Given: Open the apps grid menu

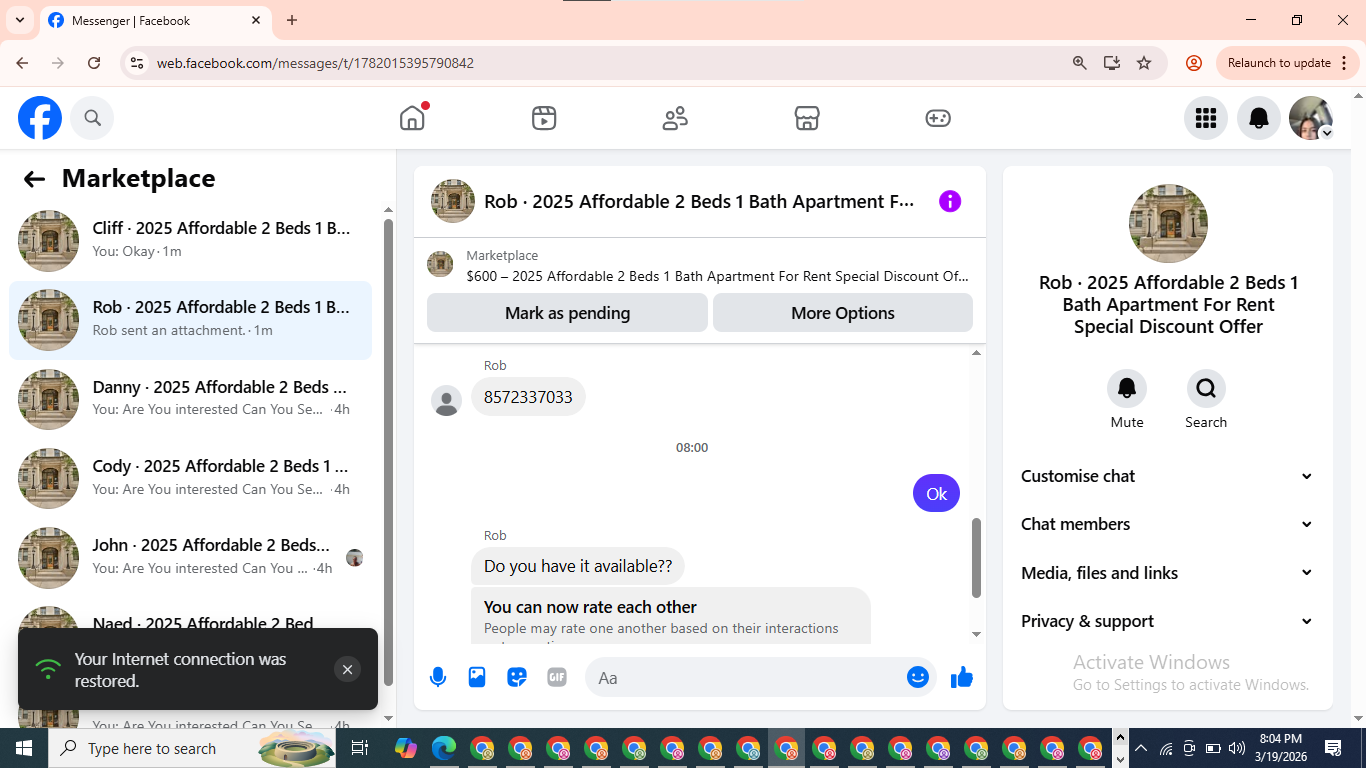Looking at the screenshot, I should [x=1206, y=118].
